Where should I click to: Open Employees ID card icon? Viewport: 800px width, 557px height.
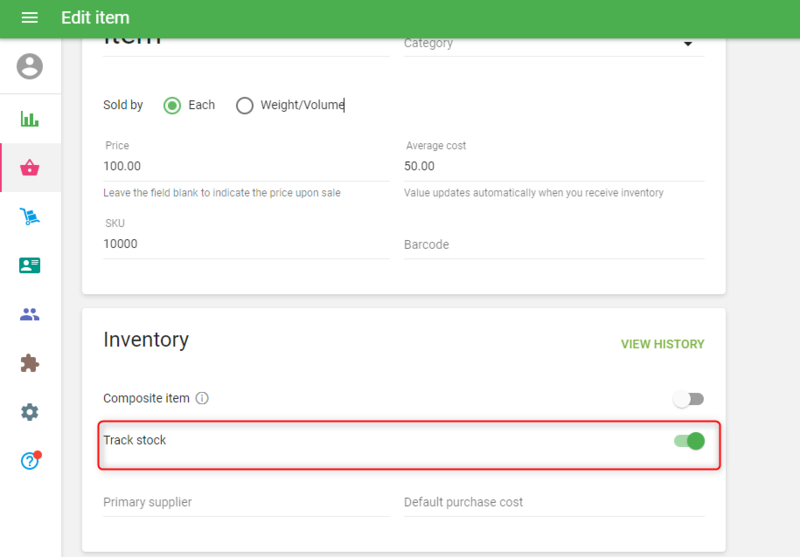click(30, 266)
